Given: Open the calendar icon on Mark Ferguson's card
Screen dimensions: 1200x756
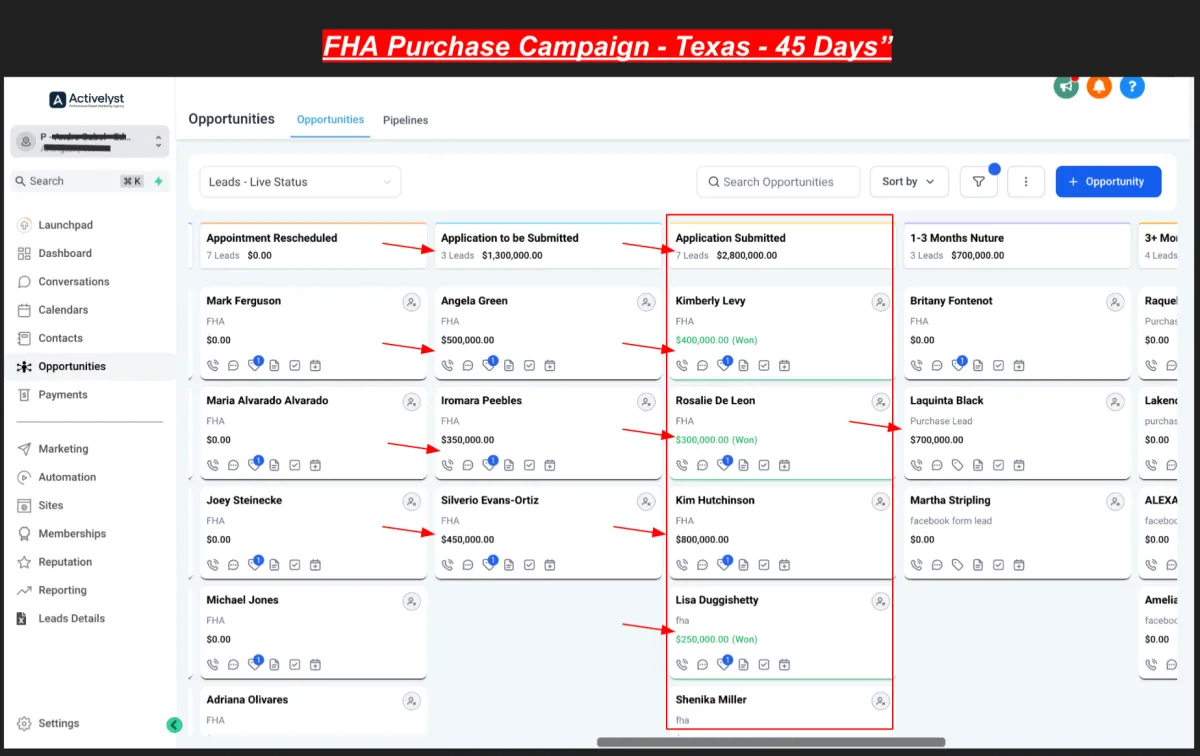Looking at the screenshot, I should [x=315, y=366].
